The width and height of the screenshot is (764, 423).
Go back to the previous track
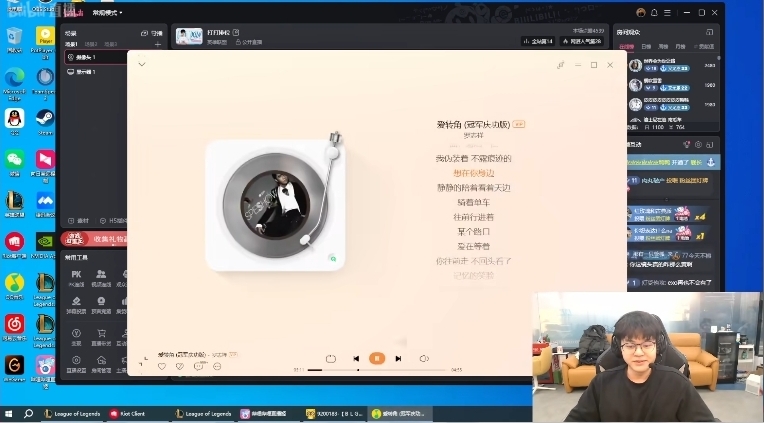coord(356,358)
